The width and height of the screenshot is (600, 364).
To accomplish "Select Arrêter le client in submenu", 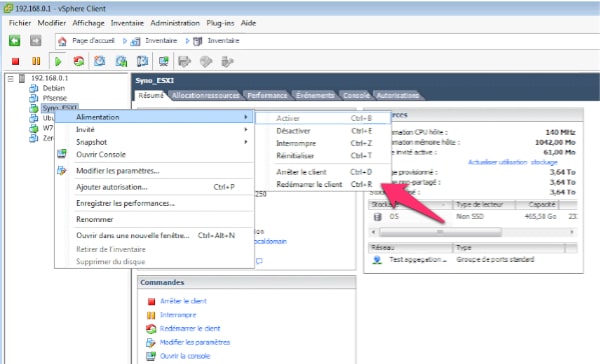I will coord(323,172).
